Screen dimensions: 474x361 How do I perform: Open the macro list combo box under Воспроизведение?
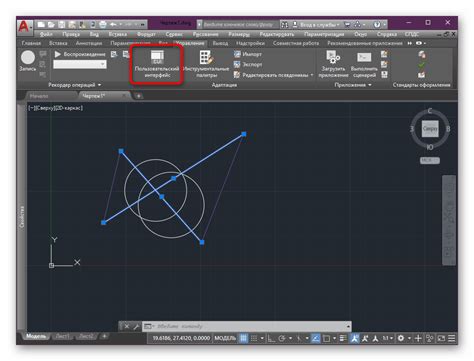[x=80, y=64]
